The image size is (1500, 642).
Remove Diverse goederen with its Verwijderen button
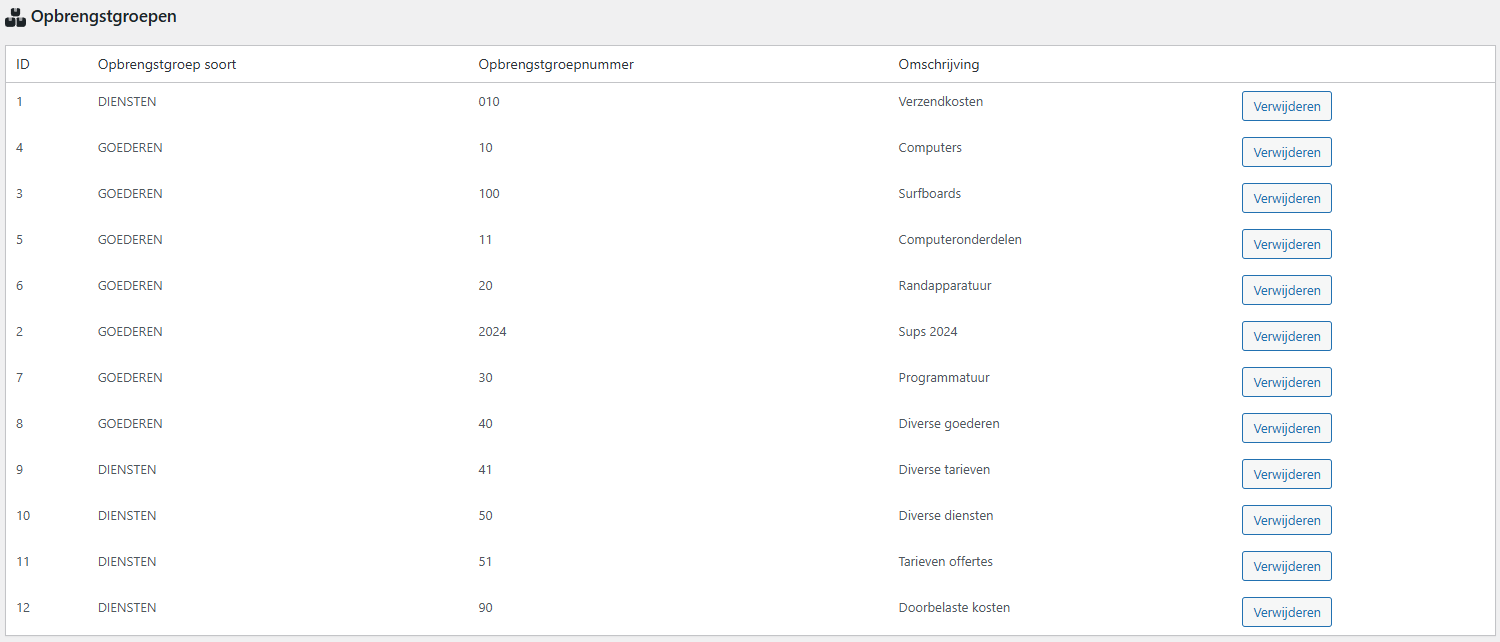[x=1286, y=428]
